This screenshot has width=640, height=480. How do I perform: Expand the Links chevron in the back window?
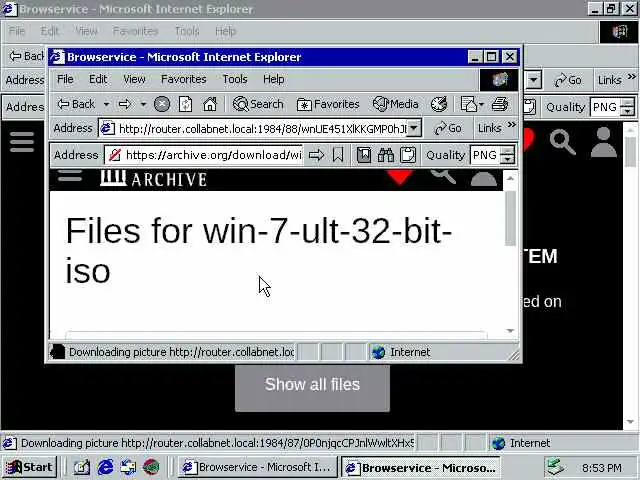click(x=631, y=76)
